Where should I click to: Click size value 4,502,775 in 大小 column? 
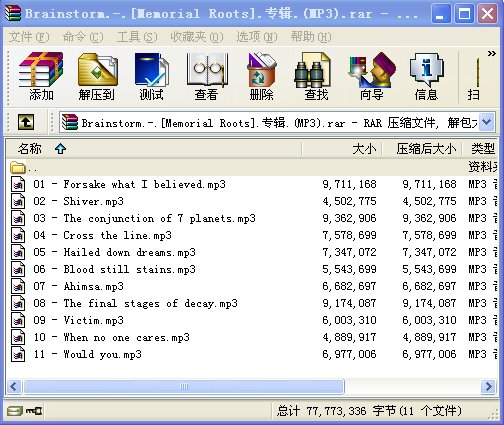[349, 201]
